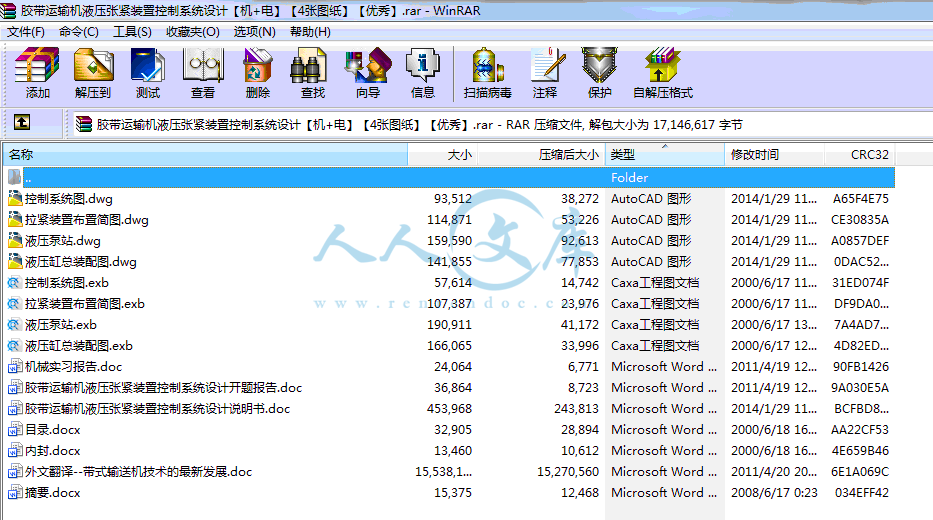Sort by 名称 column header

click(x=205, y=155)
